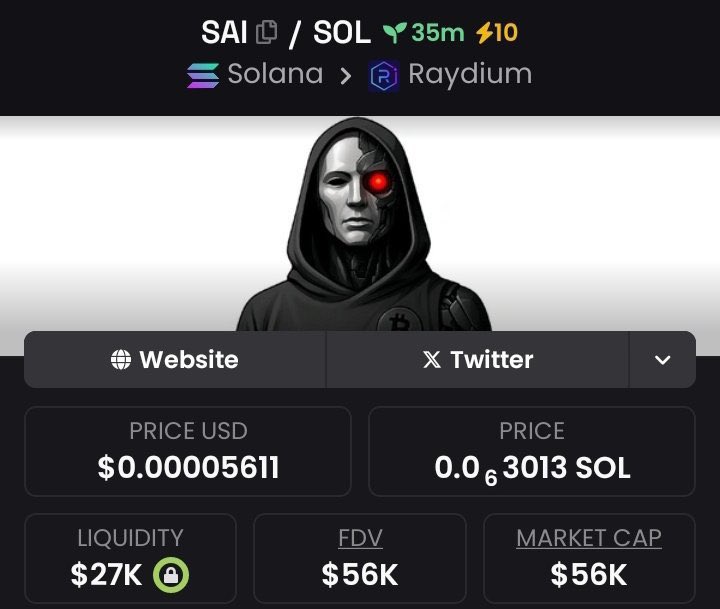
Task: Click the $27K liquidity value
Action: pyautogui.click(x=106, y=575)
